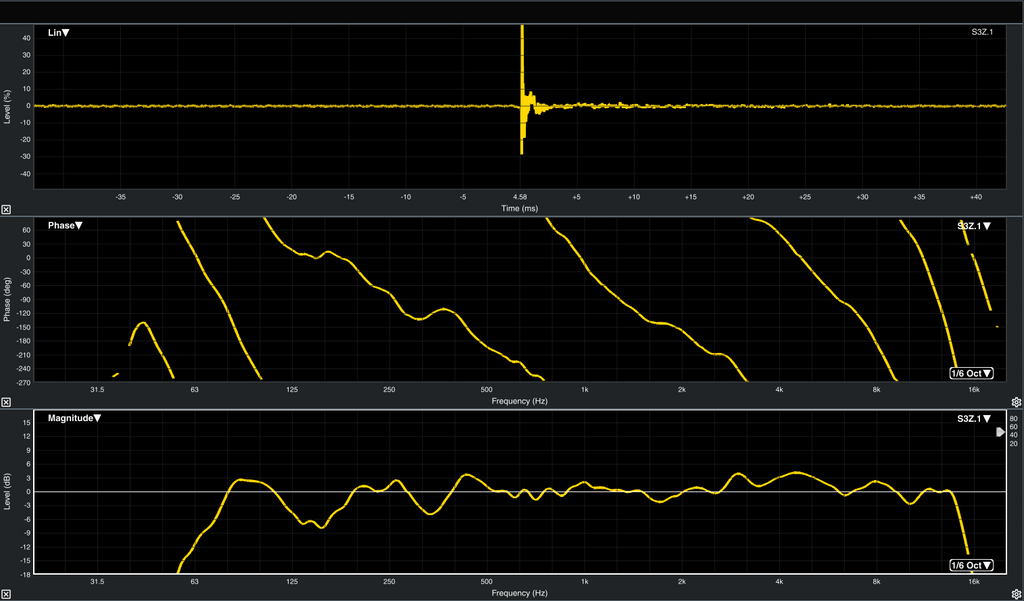Change 1/6 Oct smoothing in Magnitude plot
This screenshot has width=1024, height=601.
point(971,565)
